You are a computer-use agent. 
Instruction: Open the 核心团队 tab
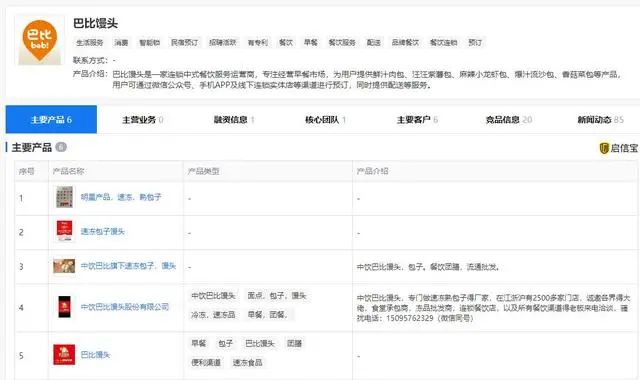pyautogui.click(x=325, y=120)
